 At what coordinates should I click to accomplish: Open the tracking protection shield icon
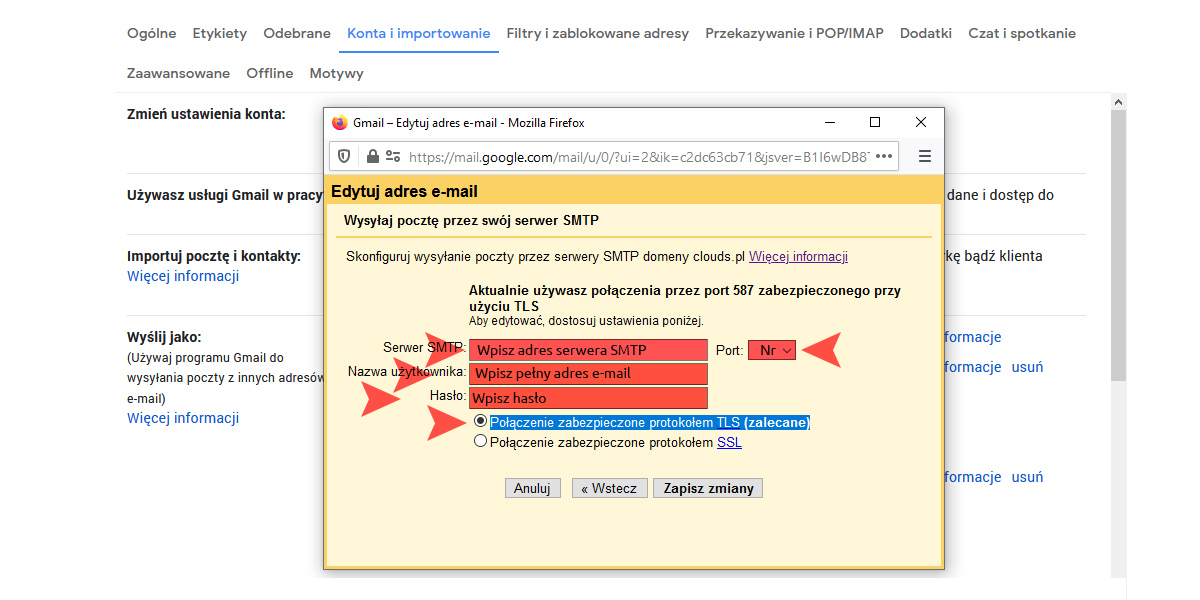[x=344, y=157]
